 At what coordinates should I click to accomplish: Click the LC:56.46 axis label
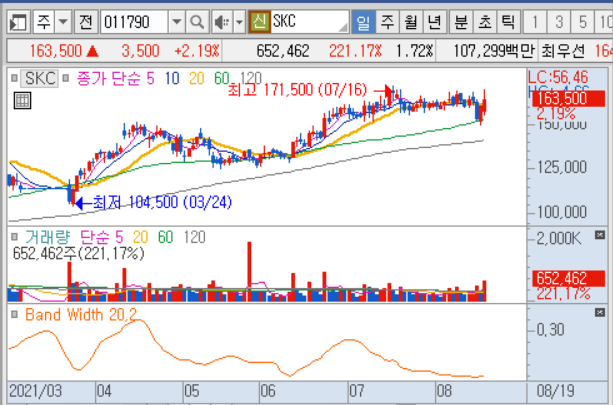click(557, 77)
